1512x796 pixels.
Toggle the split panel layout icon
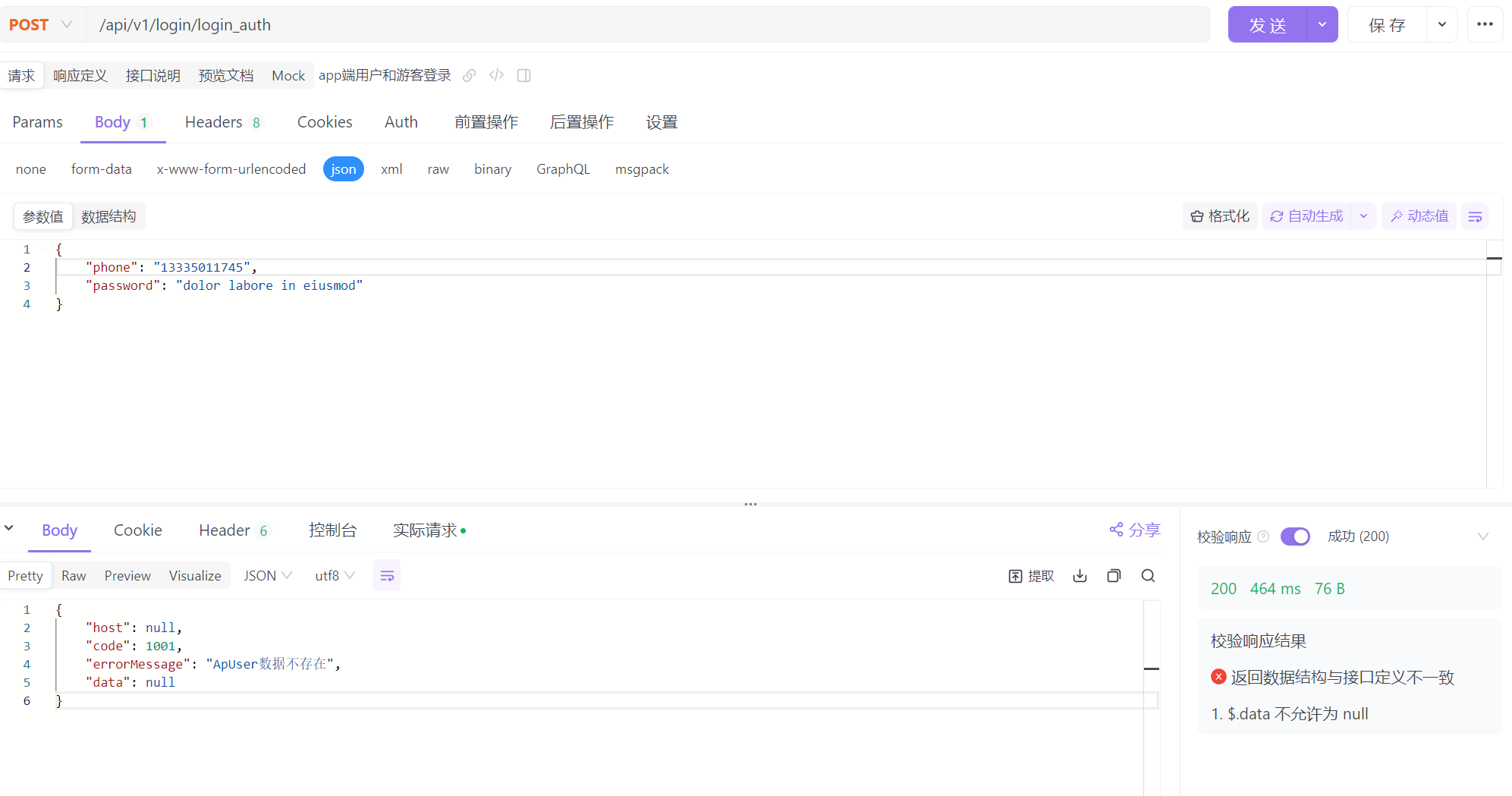click(x=523, y=75)
